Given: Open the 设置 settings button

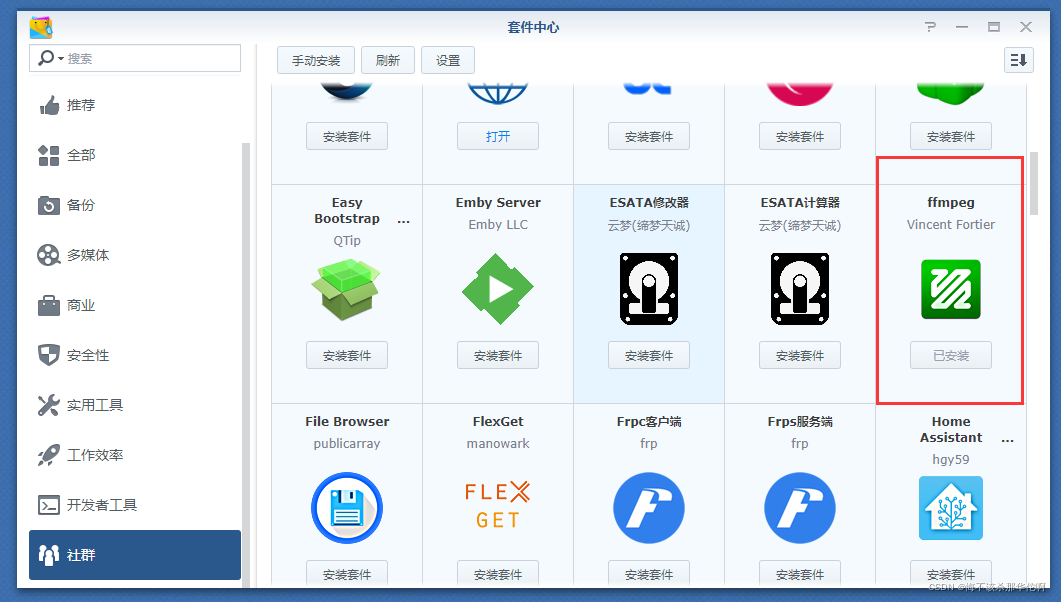Looking at the screenshot, I should [448, 60].
